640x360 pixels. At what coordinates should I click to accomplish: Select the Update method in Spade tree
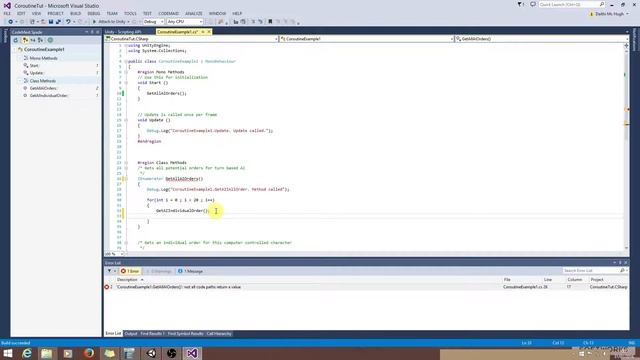tap(36, 73)
